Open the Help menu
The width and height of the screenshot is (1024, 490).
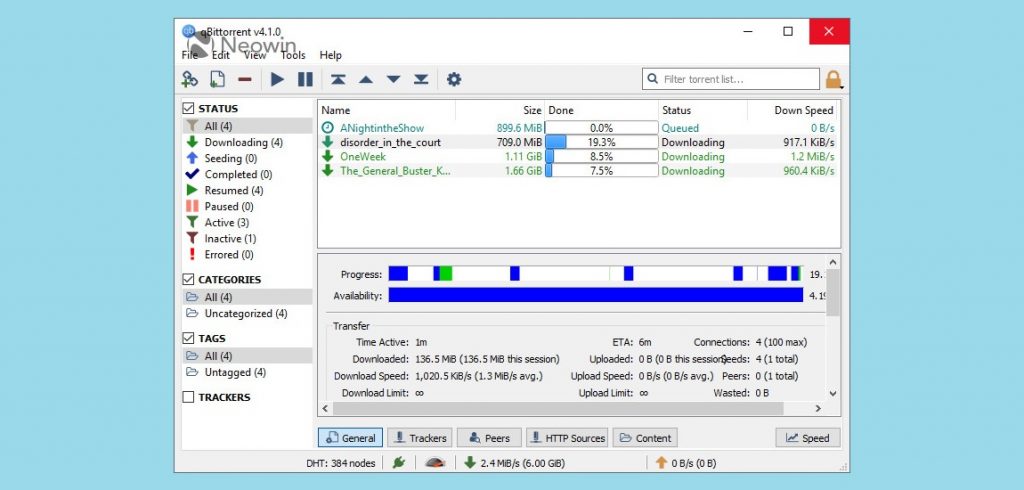(x=330, y=56)
